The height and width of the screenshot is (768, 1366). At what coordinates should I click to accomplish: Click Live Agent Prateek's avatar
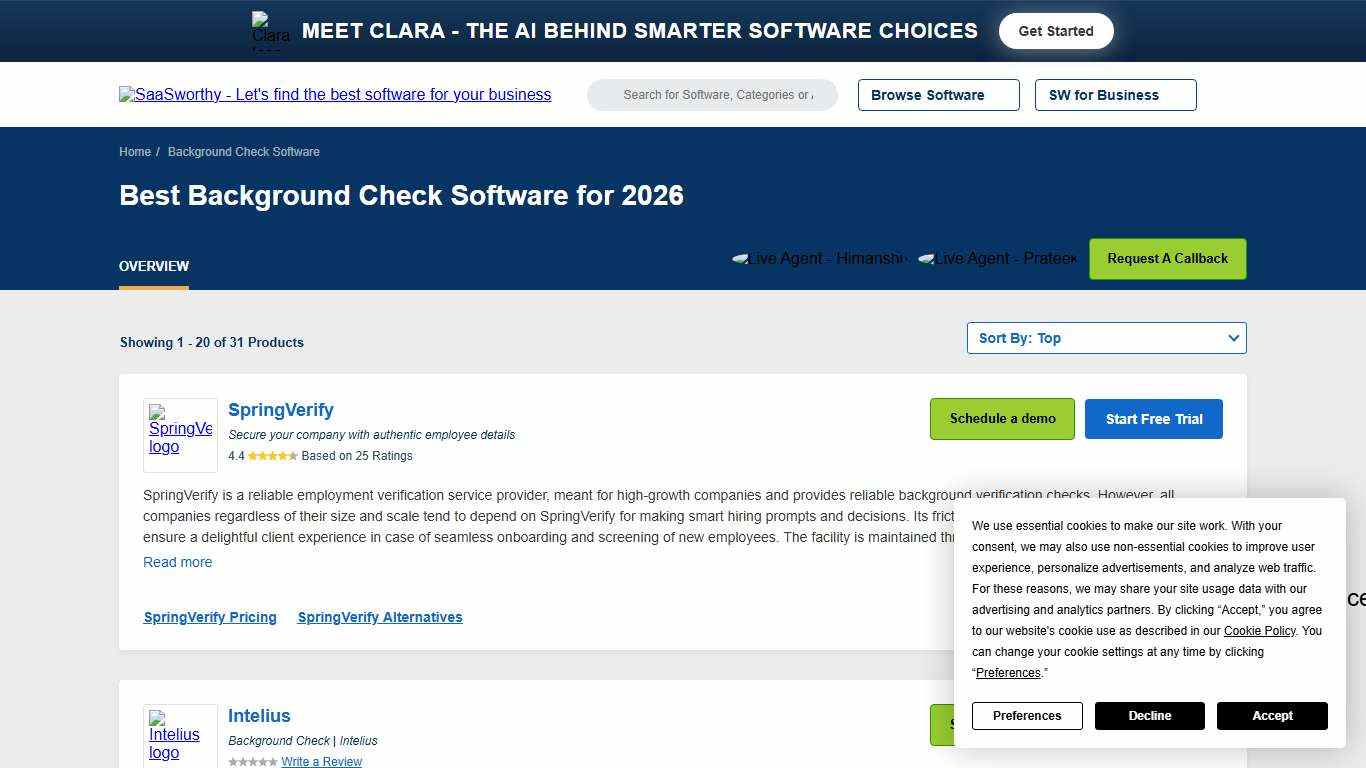point(930,258)
